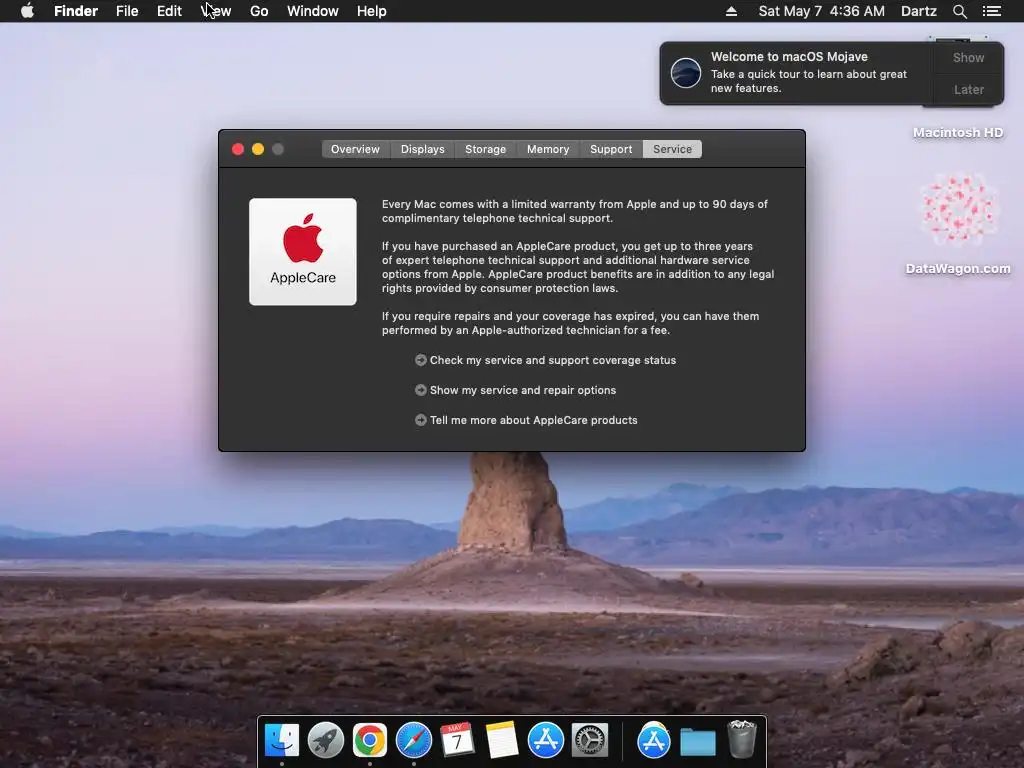The width and height of the screenshot is (1024, 768).
Task: Open Spotlight search magnifier icon
Action: pyautogui.click(x=959, y=11)
